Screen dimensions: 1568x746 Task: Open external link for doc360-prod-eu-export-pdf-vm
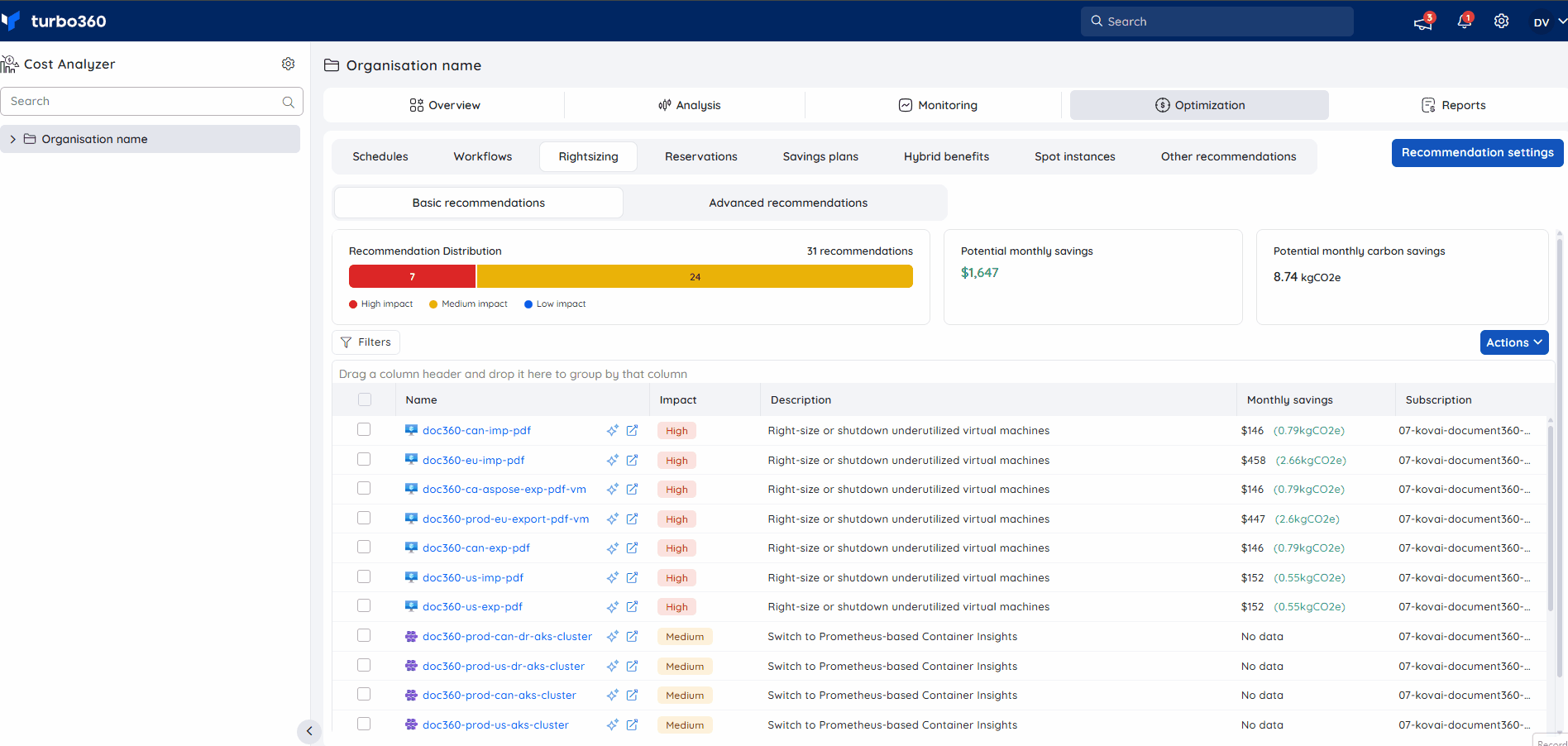click(x=632, y=519)
